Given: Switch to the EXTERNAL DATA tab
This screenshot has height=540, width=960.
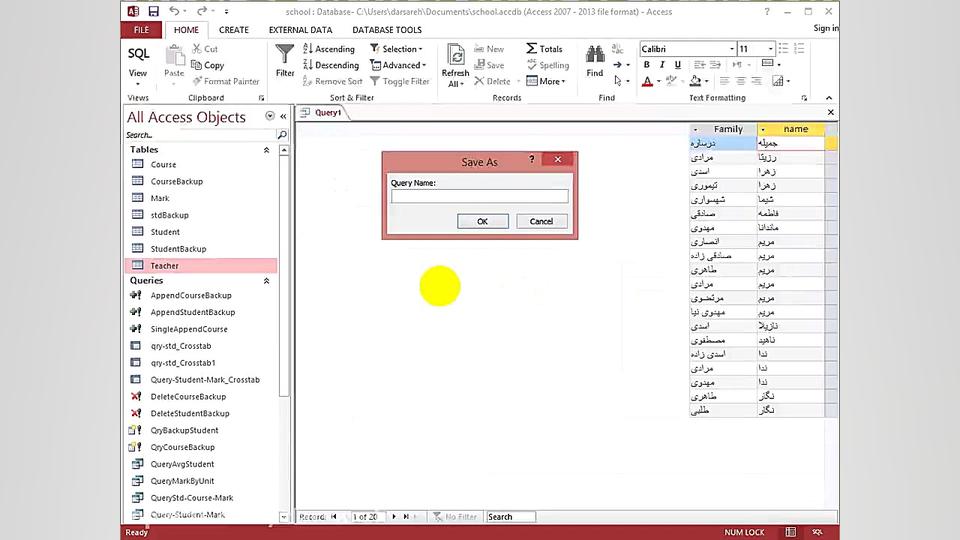Looking at the screenshot, I should tap(301, 29).
